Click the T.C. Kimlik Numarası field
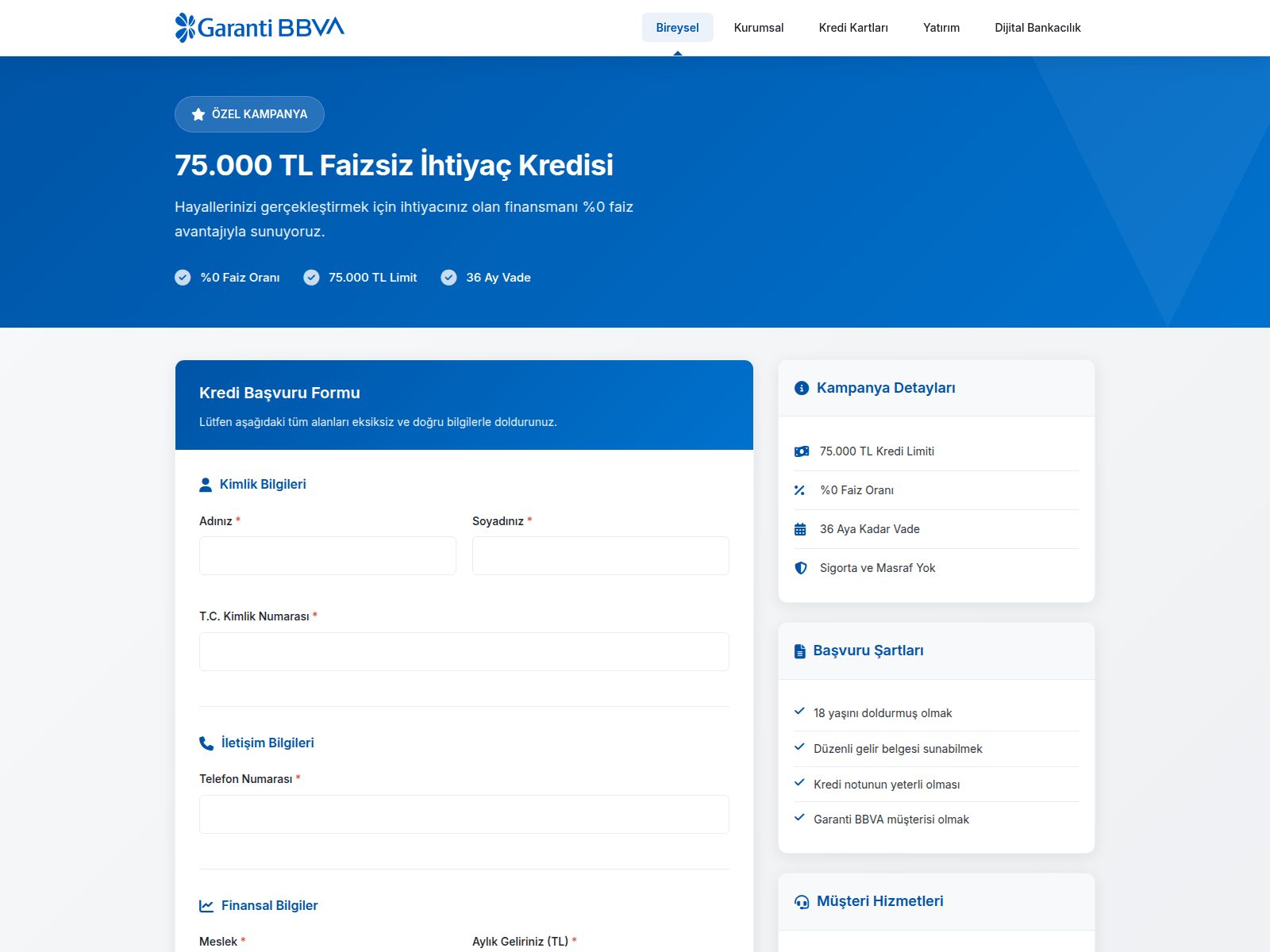The width and height of the screenshot is (1270, 952). click(x=464, y=652)
